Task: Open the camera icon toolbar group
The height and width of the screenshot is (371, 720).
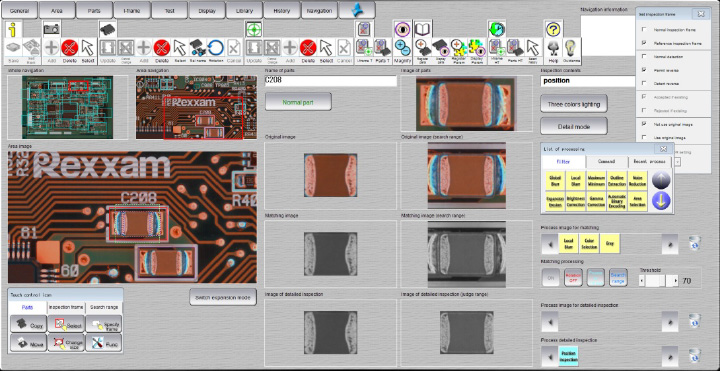Action: [x=51, y=29]
